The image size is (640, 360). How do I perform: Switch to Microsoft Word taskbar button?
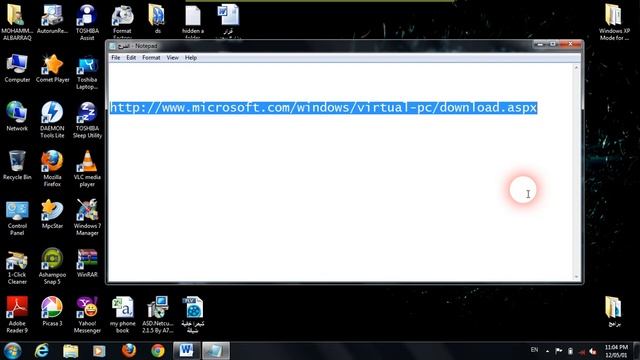[187, 351]
